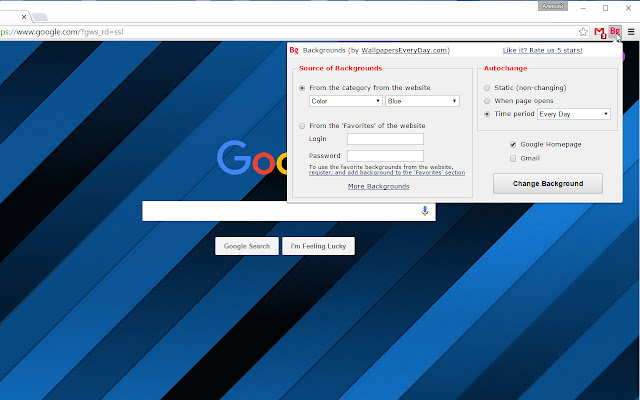Visit the WallpapersEveryDay.com link
Image resolution: width=640 pixels, height=400 pixels.
point(404,50)
